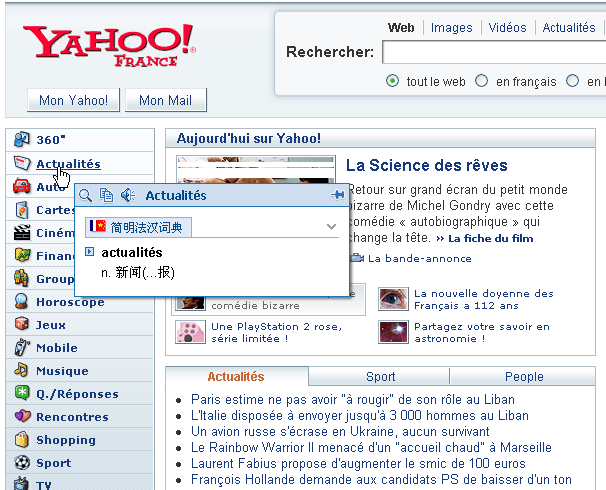Switch to the Actualités search tab
This screenshot has width=606, height=490.
pyautogui.click(x=569, y=28)
